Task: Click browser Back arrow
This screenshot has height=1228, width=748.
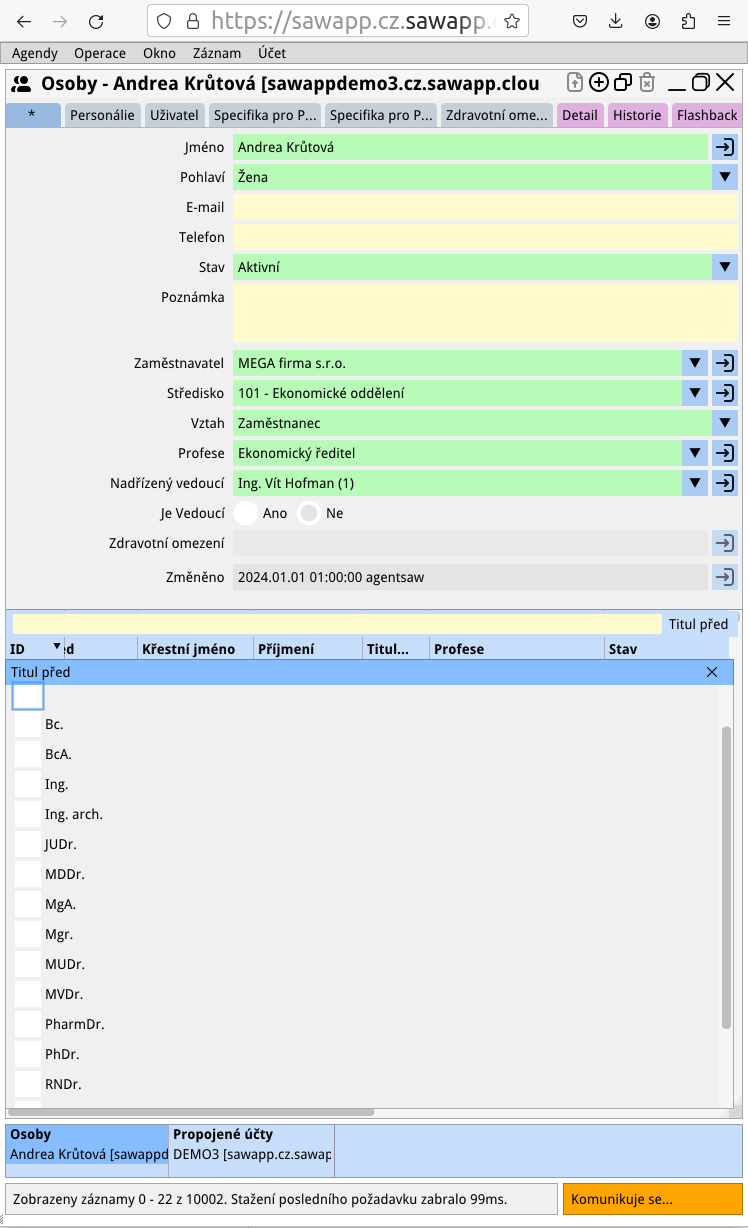Action: click(x=24, y=21)
